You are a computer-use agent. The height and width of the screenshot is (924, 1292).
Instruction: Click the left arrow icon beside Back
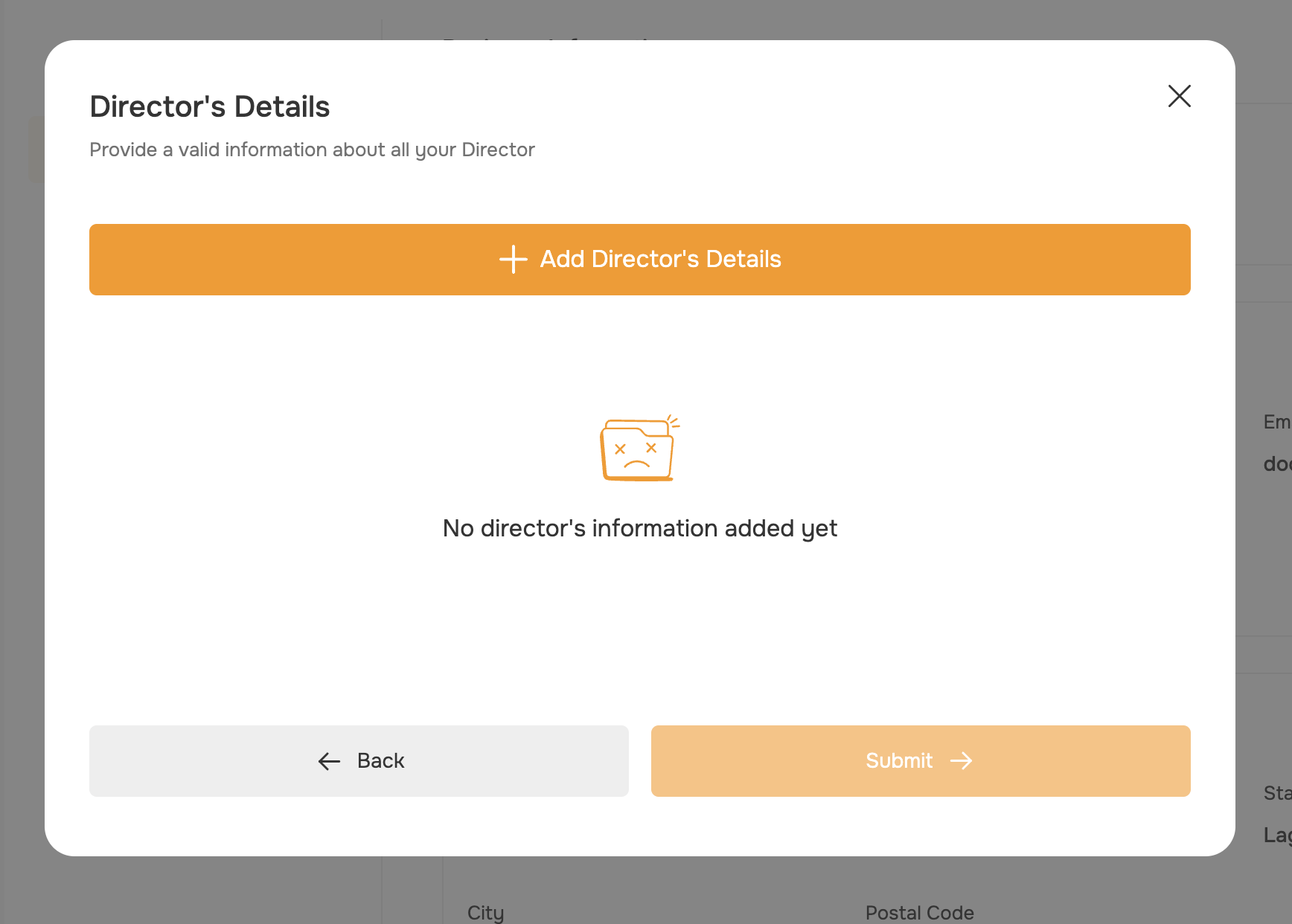pyautogui.click(x=329, y=761)
